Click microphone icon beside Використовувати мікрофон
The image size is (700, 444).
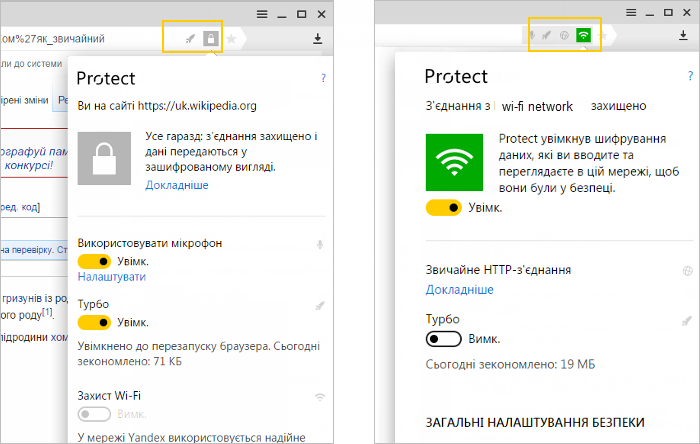click(320, 245)
